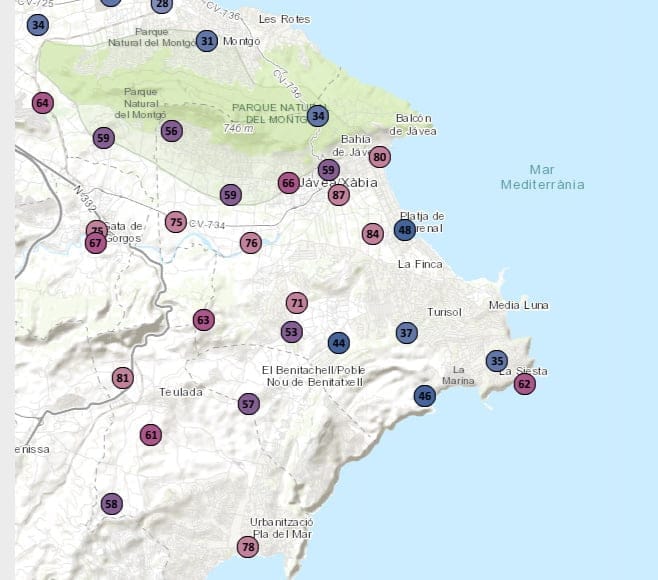658x580 pixels.
Task: Click the marker numbered 64
Action: pyautogui.click(x=42, y=103)
